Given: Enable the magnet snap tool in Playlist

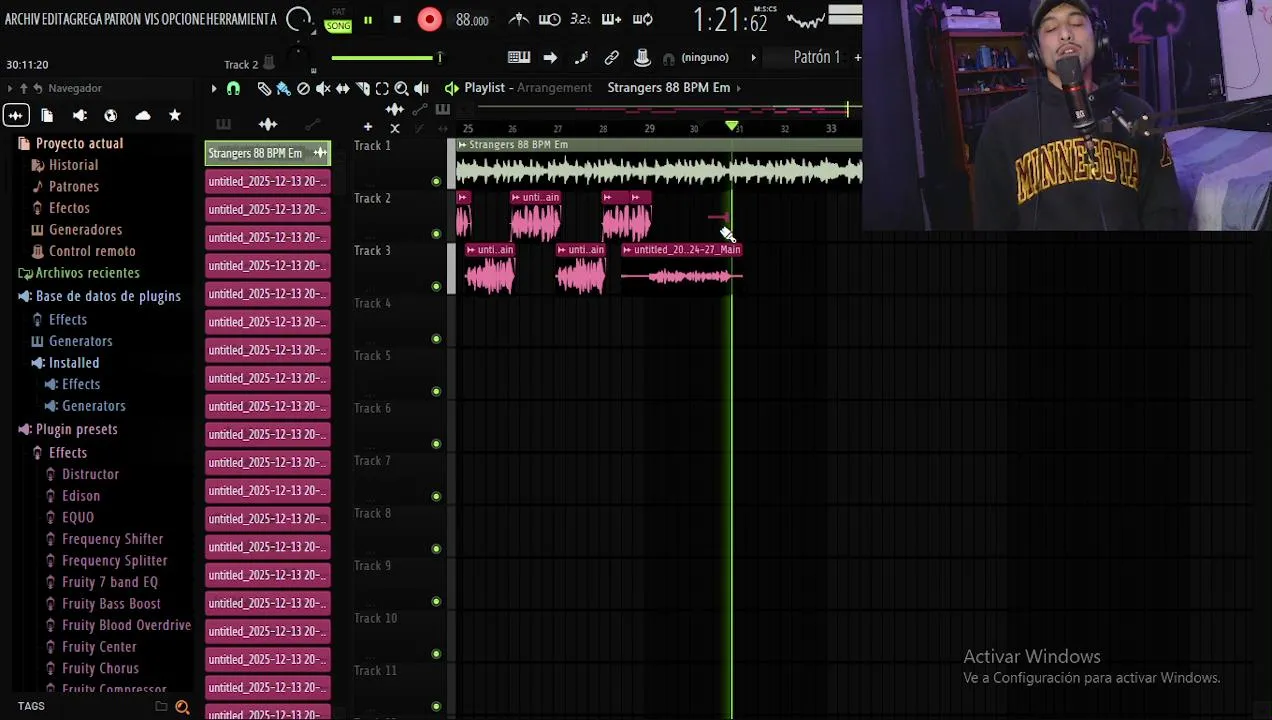Looking at the screenshot, I should (233, 88).
